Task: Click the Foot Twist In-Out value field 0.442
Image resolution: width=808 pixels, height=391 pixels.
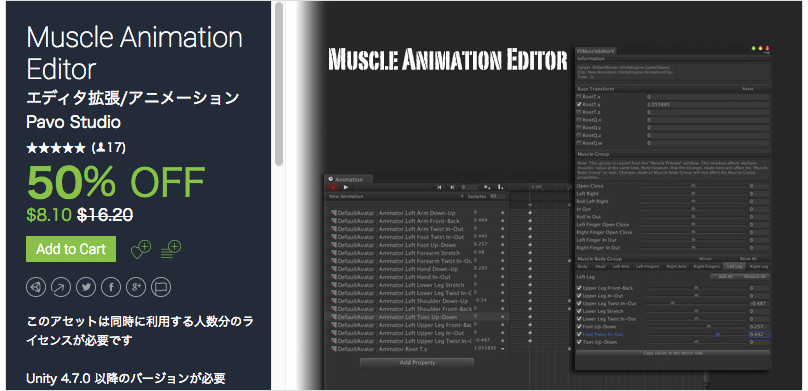Action: [x=759, y=334]
